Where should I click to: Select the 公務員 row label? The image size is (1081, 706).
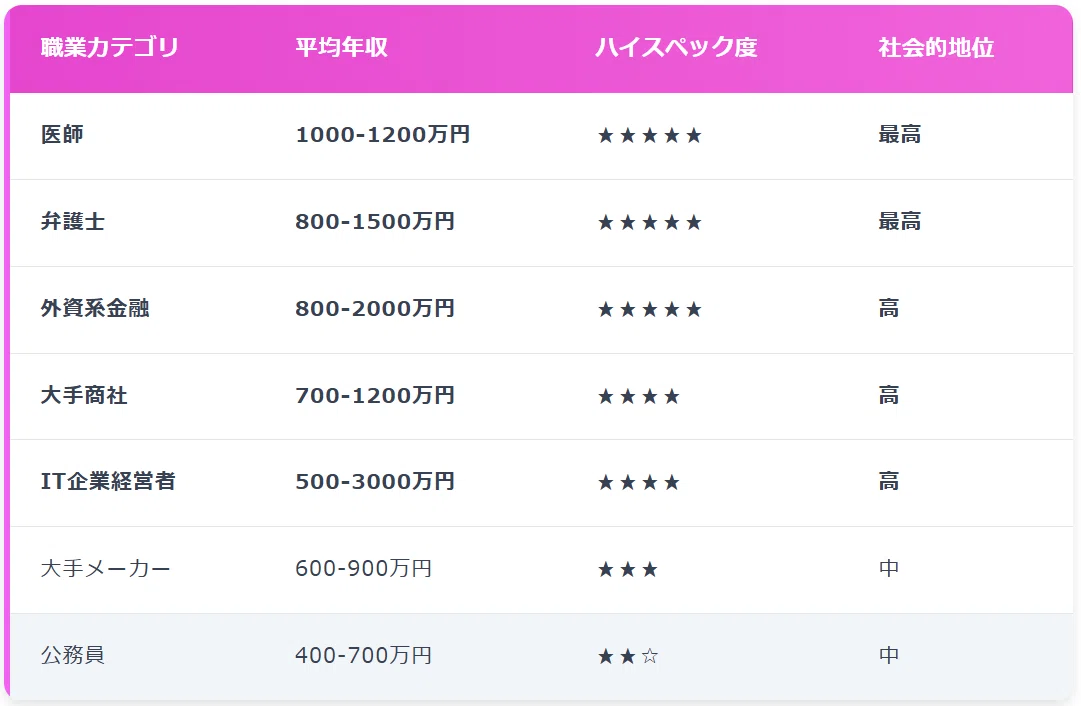pos(72,655)
